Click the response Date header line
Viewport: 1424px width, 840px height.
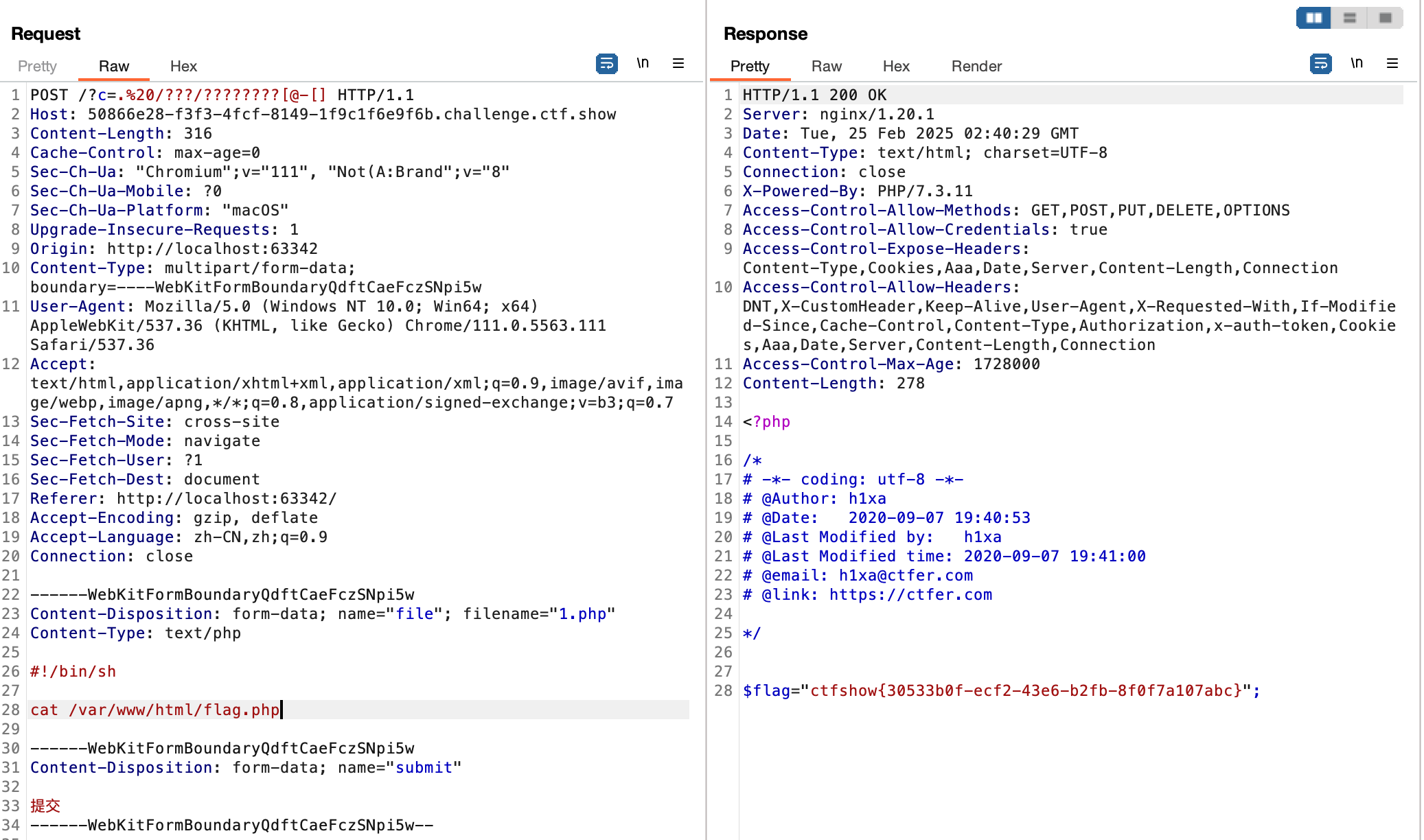(x=910, y=133)
